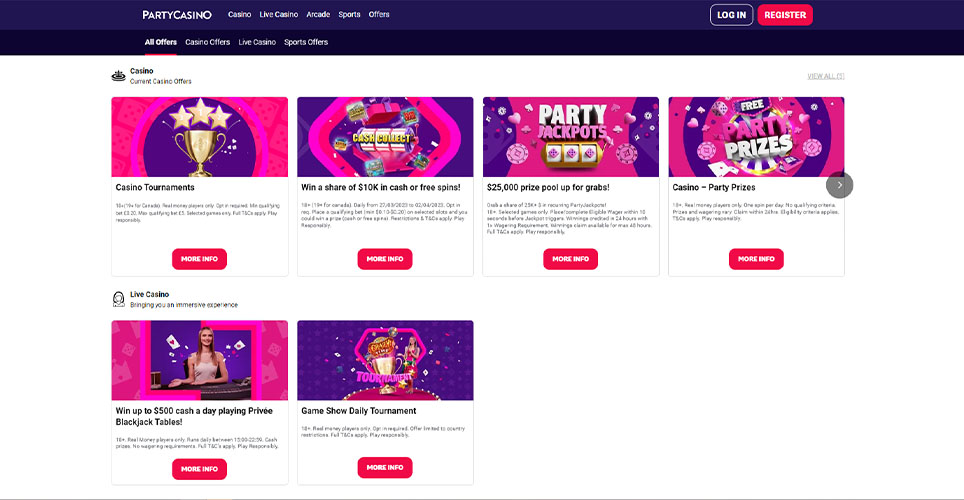Switch to the Casino Offers tab
The height and width of the screenshot is (500, 964).
[x=207, y=42]
